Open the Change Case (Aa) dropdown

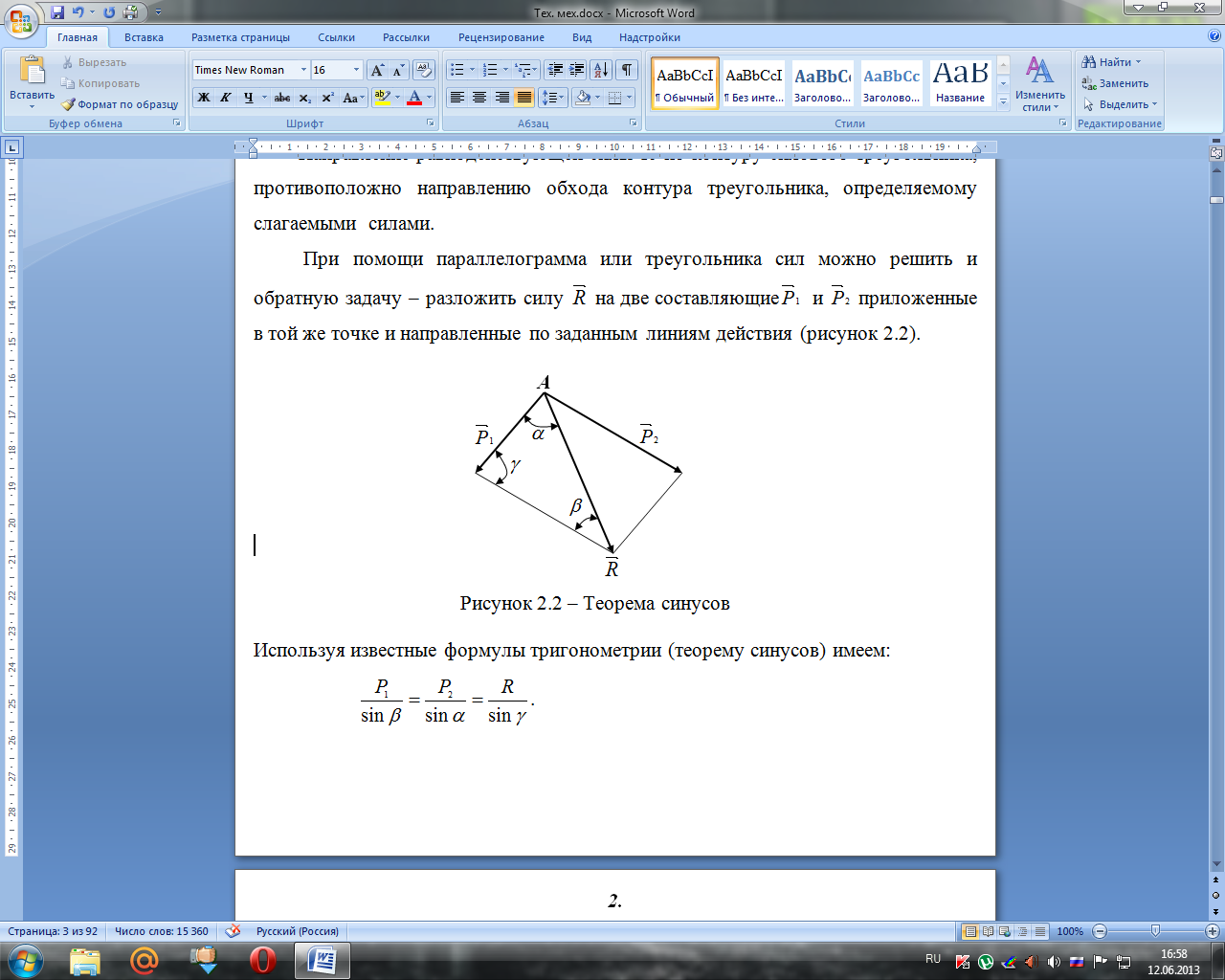[353, 98]
